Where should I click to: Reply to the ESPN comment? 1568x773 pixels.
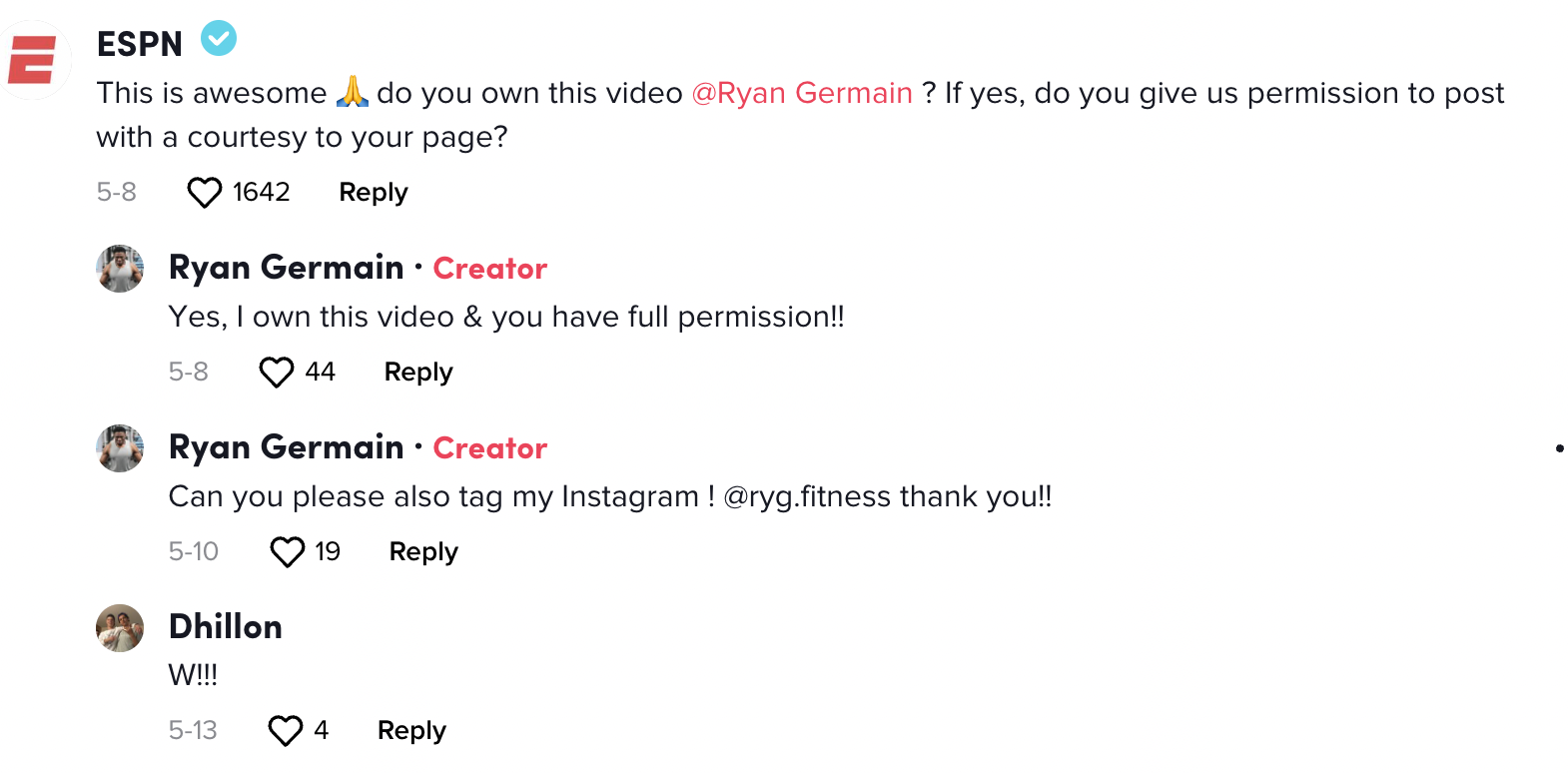[x=374, y=193]
